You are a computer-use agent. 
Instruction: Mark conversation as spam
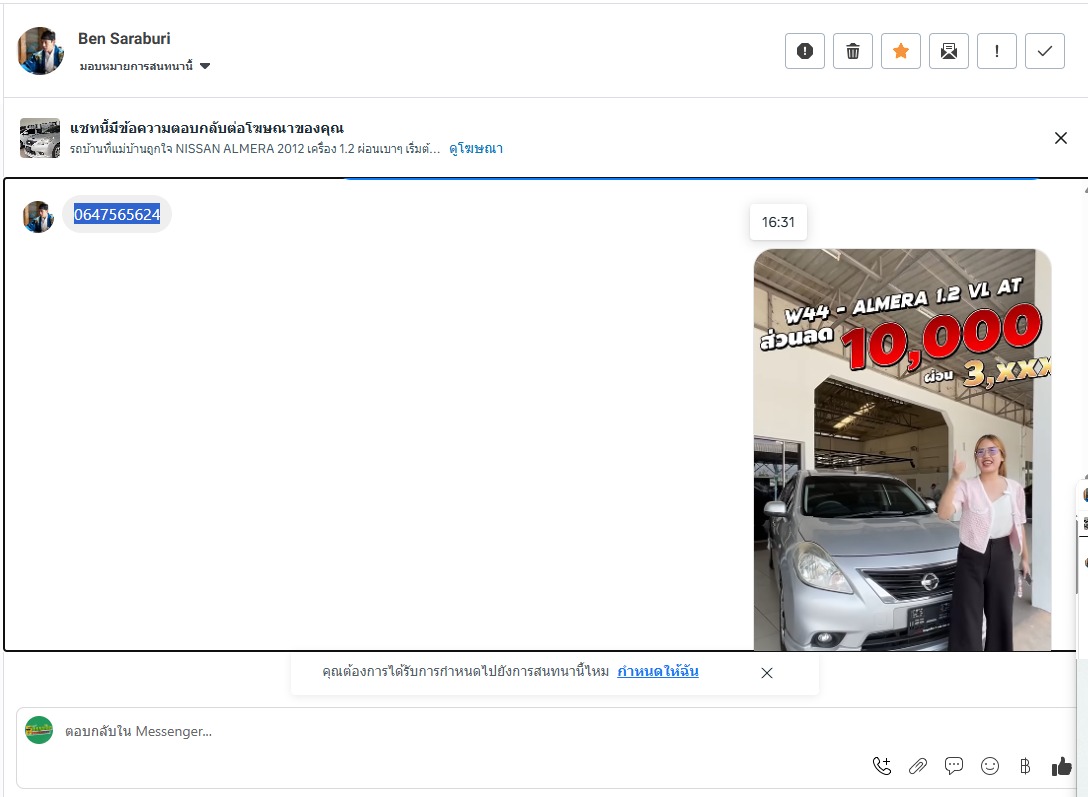805,51
